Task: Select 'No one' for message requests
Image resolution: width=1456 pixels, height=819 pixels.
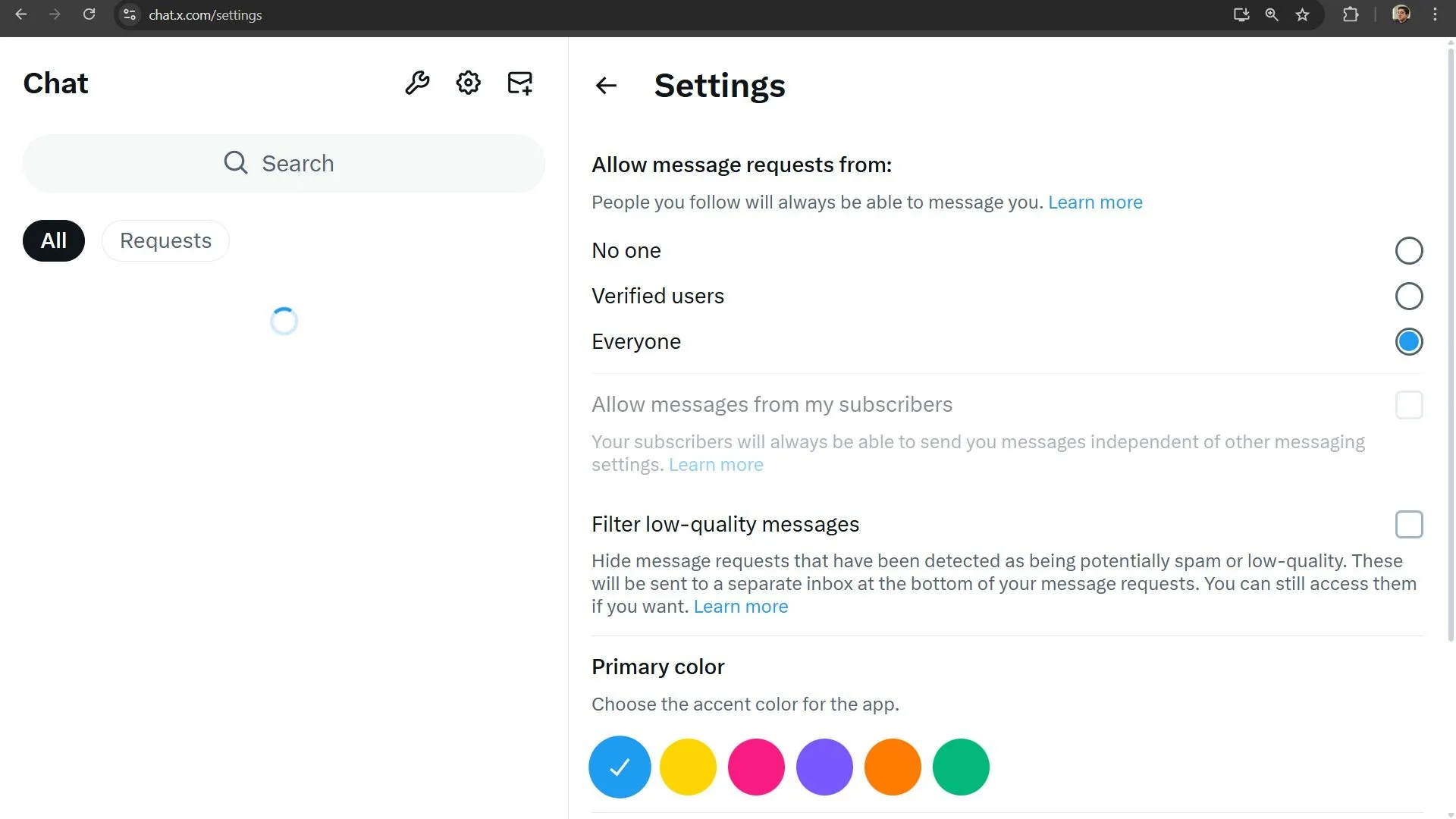Action: (x=1408, y=250)
